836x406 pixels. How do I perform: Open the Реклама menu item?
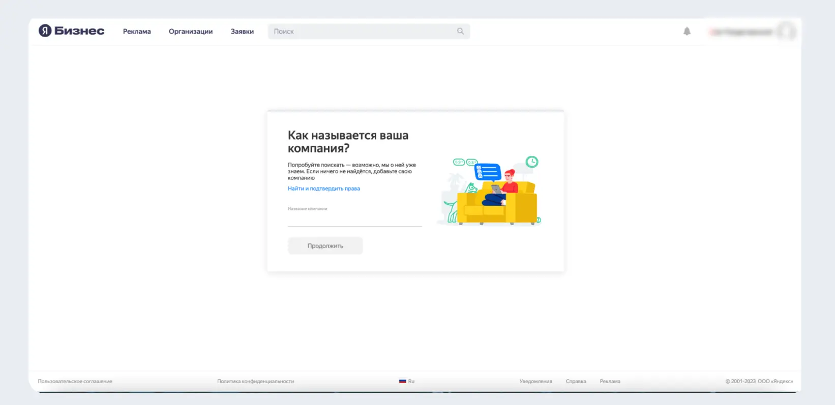tap(137, 31)
